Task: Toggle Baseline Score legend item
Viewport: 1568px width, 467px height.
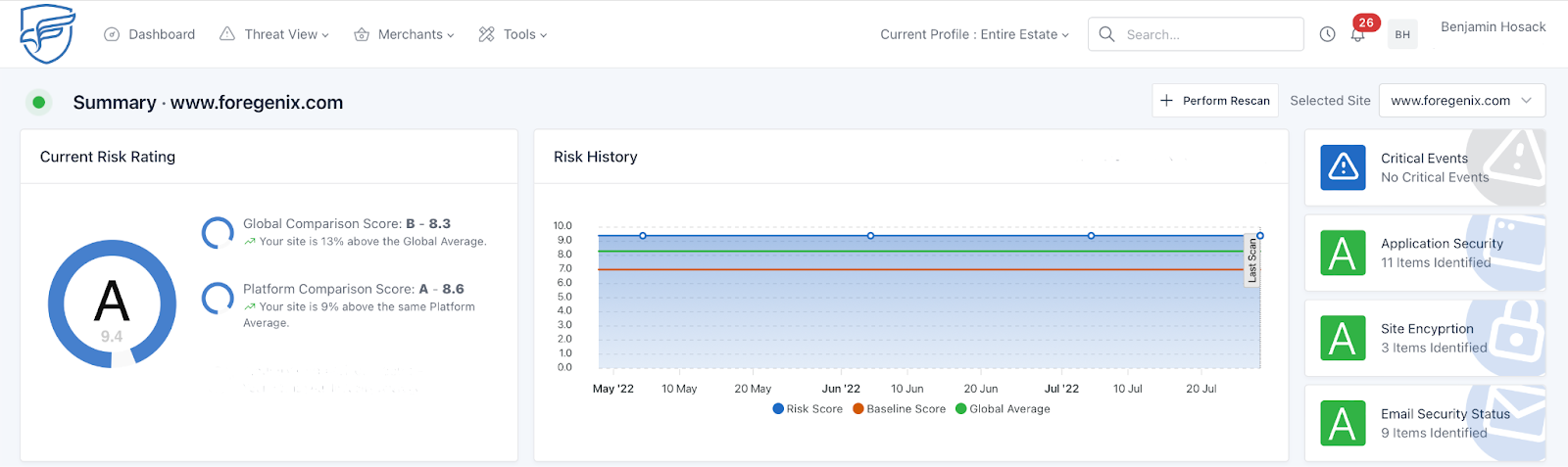Action: (x=899, y=409)
